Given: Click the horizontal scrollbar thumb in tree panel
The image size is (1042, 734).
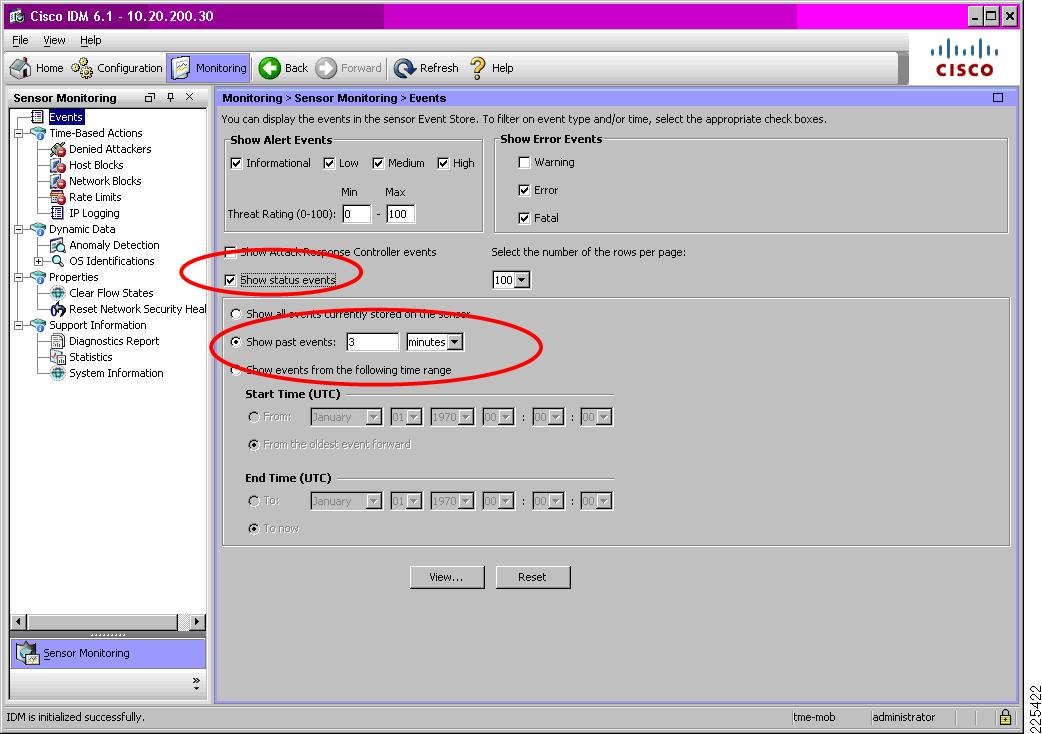Looking at the screenshot, I should (103, 622).
